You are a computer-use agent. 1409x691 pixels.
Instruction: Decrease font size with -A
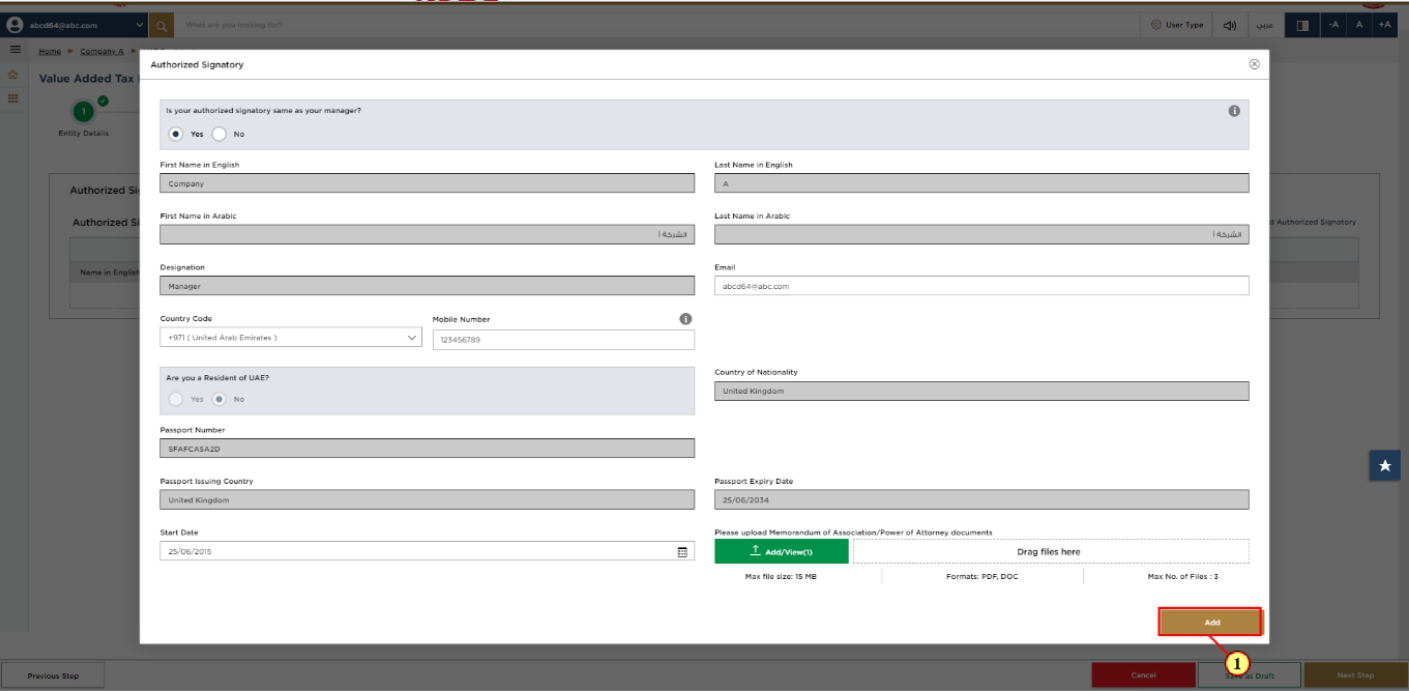coord(1334,25)
